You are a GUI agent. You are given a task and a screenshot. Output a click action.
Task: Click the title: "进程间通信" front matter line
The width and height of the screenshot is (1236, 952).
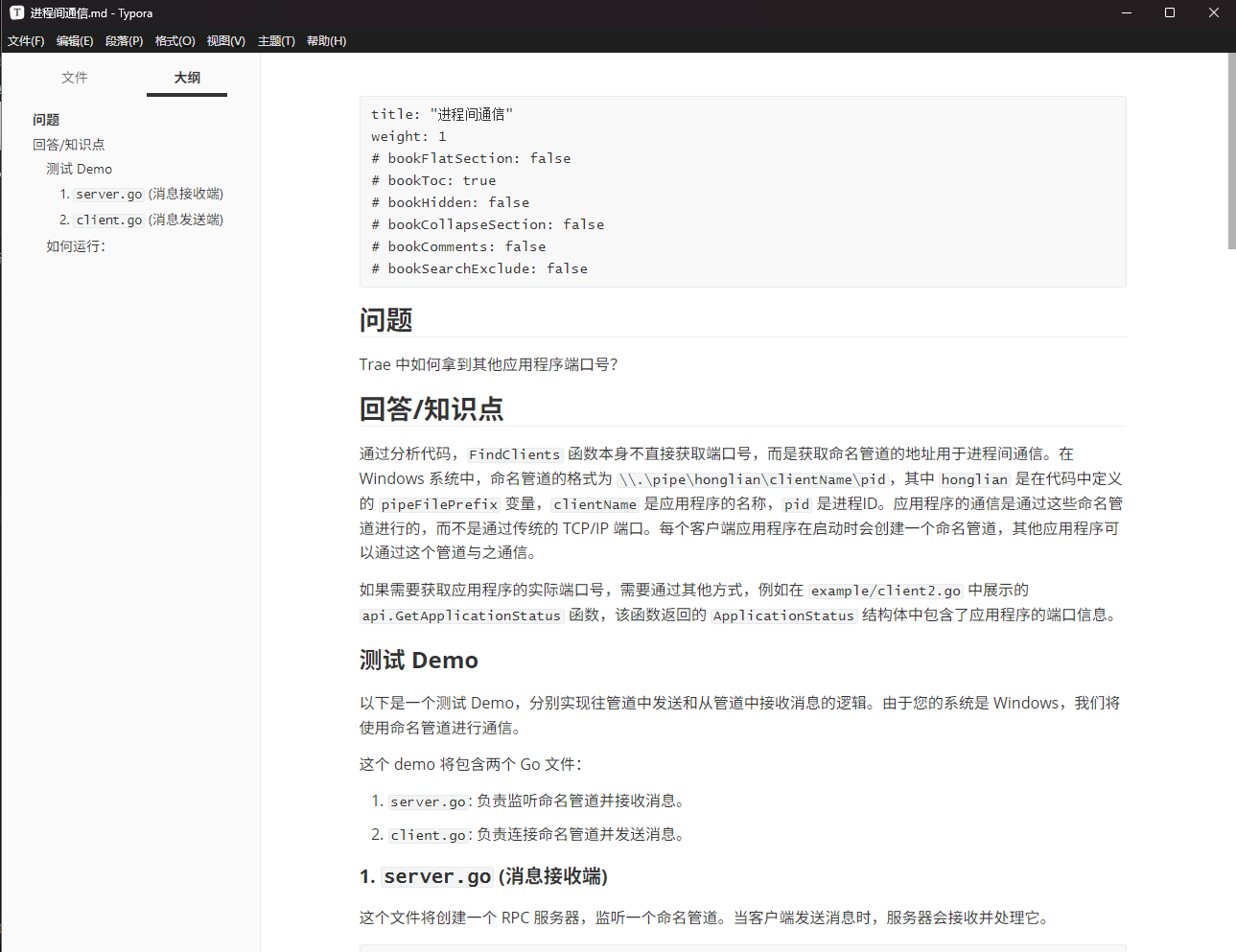(442, 114)
